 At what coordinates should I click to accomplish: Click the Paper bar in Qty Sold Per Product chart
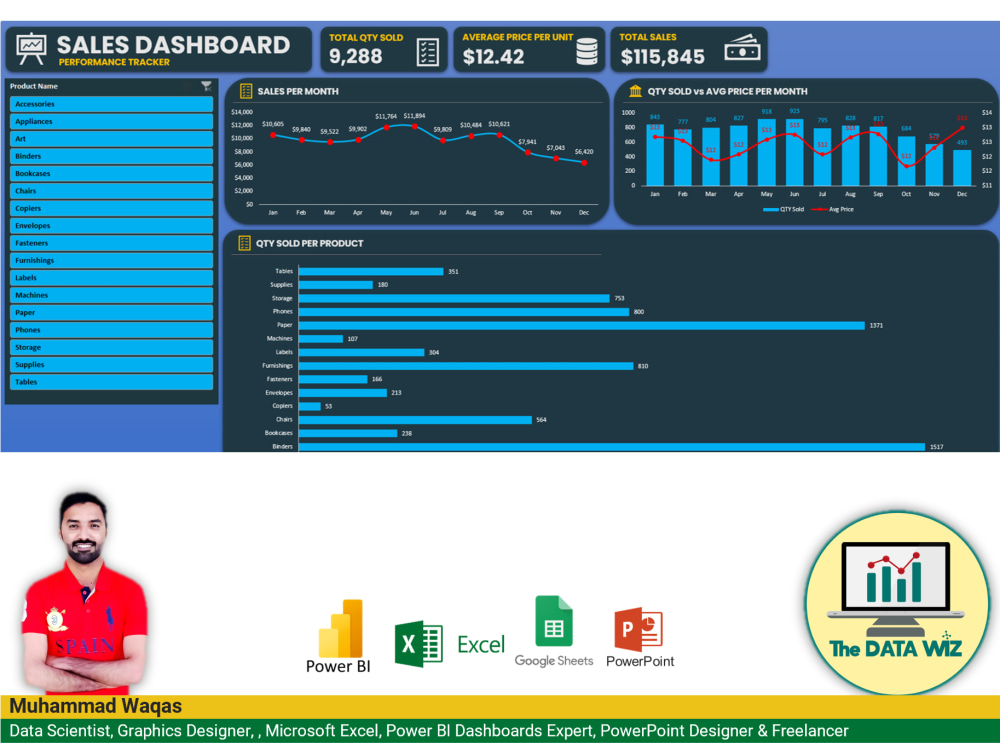(580, 325)
